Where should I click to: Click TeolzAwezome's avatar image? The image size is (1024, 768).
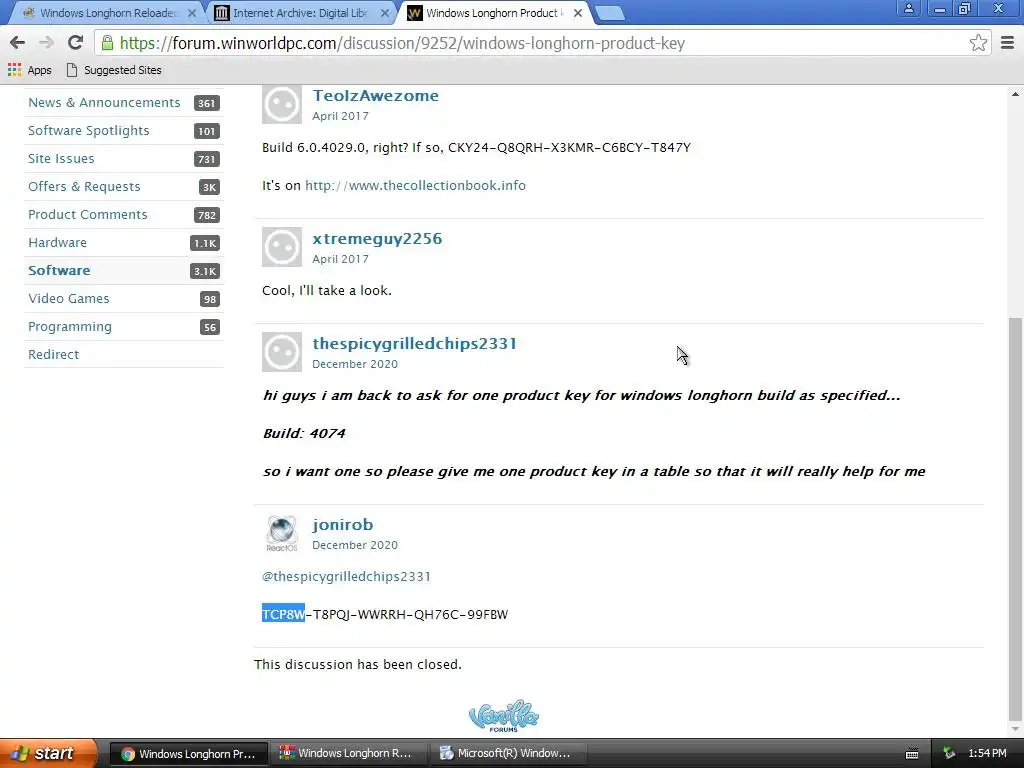pos(281,103)
